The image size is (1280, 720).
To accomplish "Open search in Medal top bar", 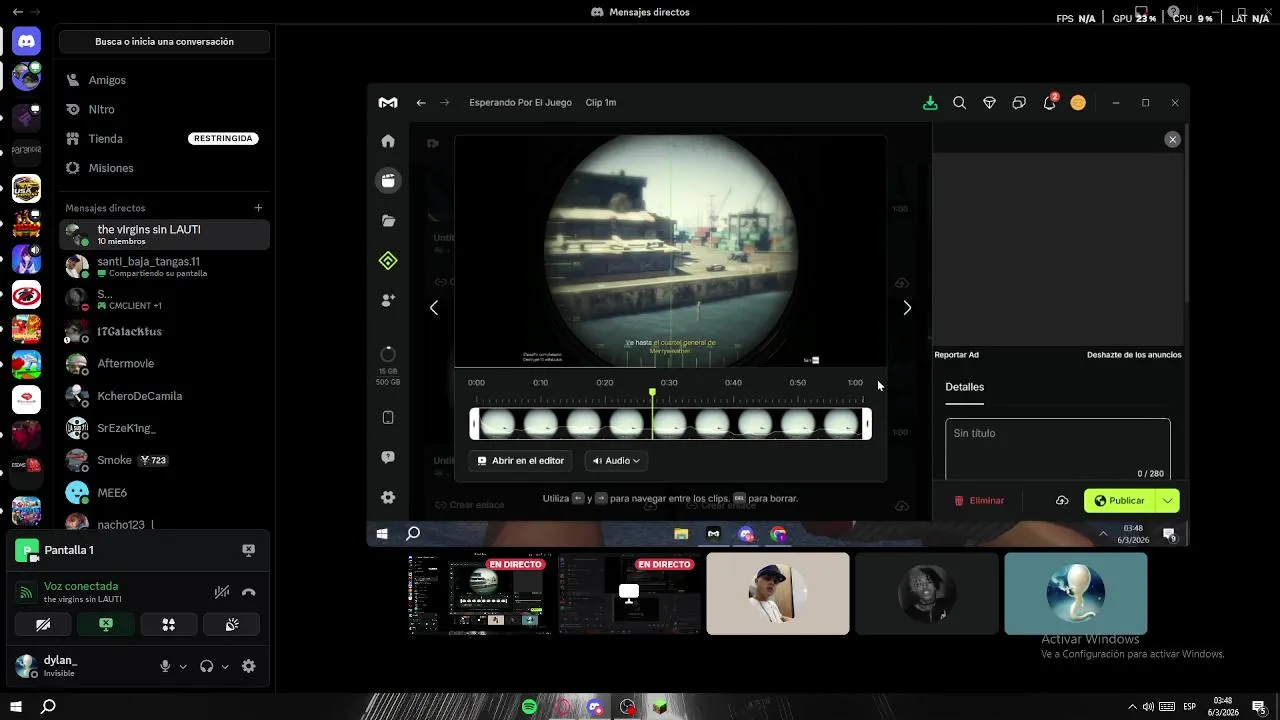I will (x=959, y=103).
